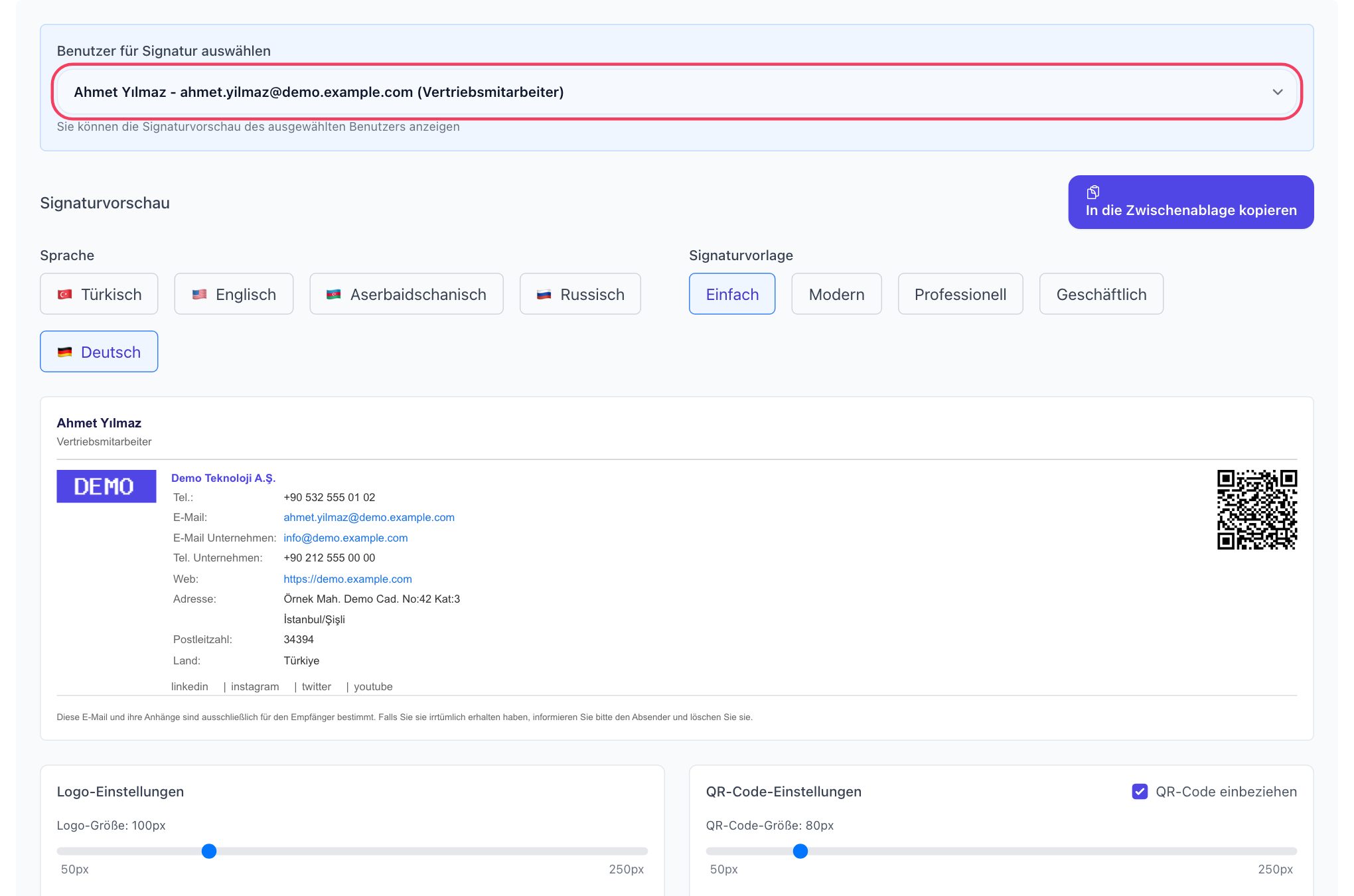Image resolution: width=1354 pixels, height=896 pixels.
Task: Copy signature via In die Zwischenablage kopieren
Action: click(1191, 202)
